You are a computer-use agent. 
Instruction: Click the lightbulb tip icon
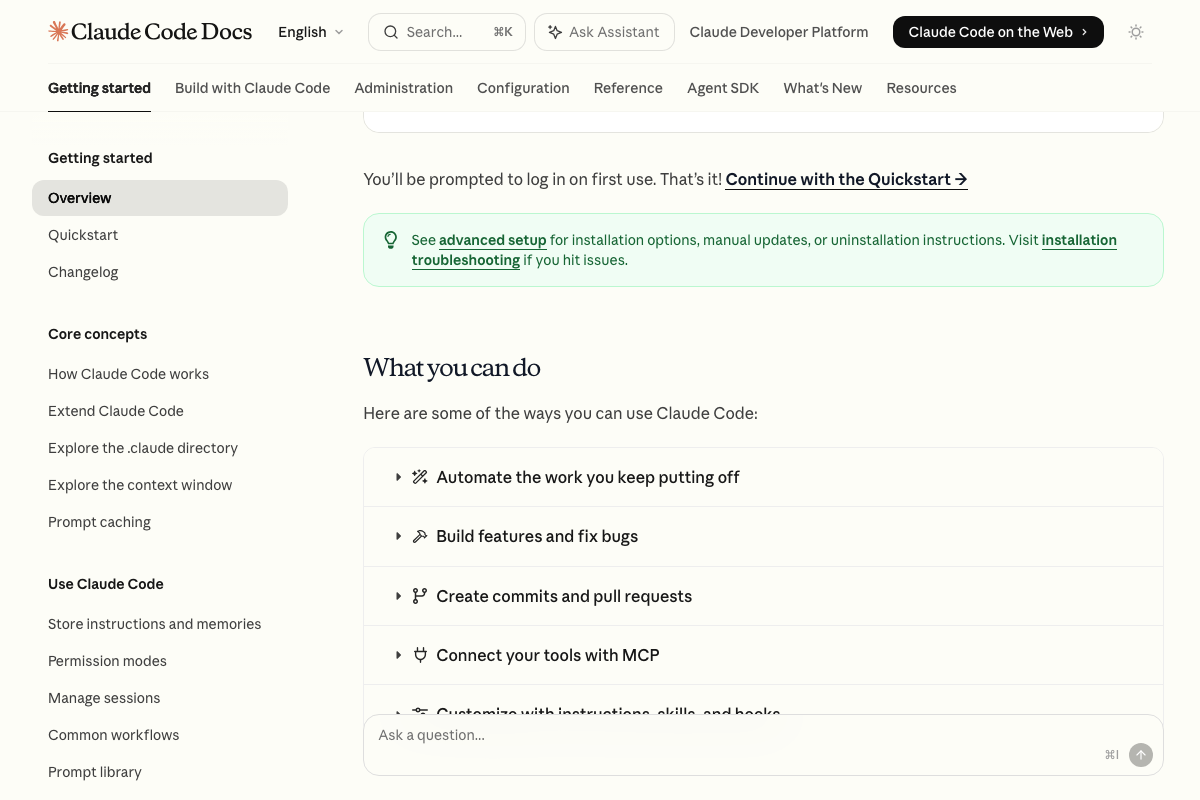pos(391,240)
